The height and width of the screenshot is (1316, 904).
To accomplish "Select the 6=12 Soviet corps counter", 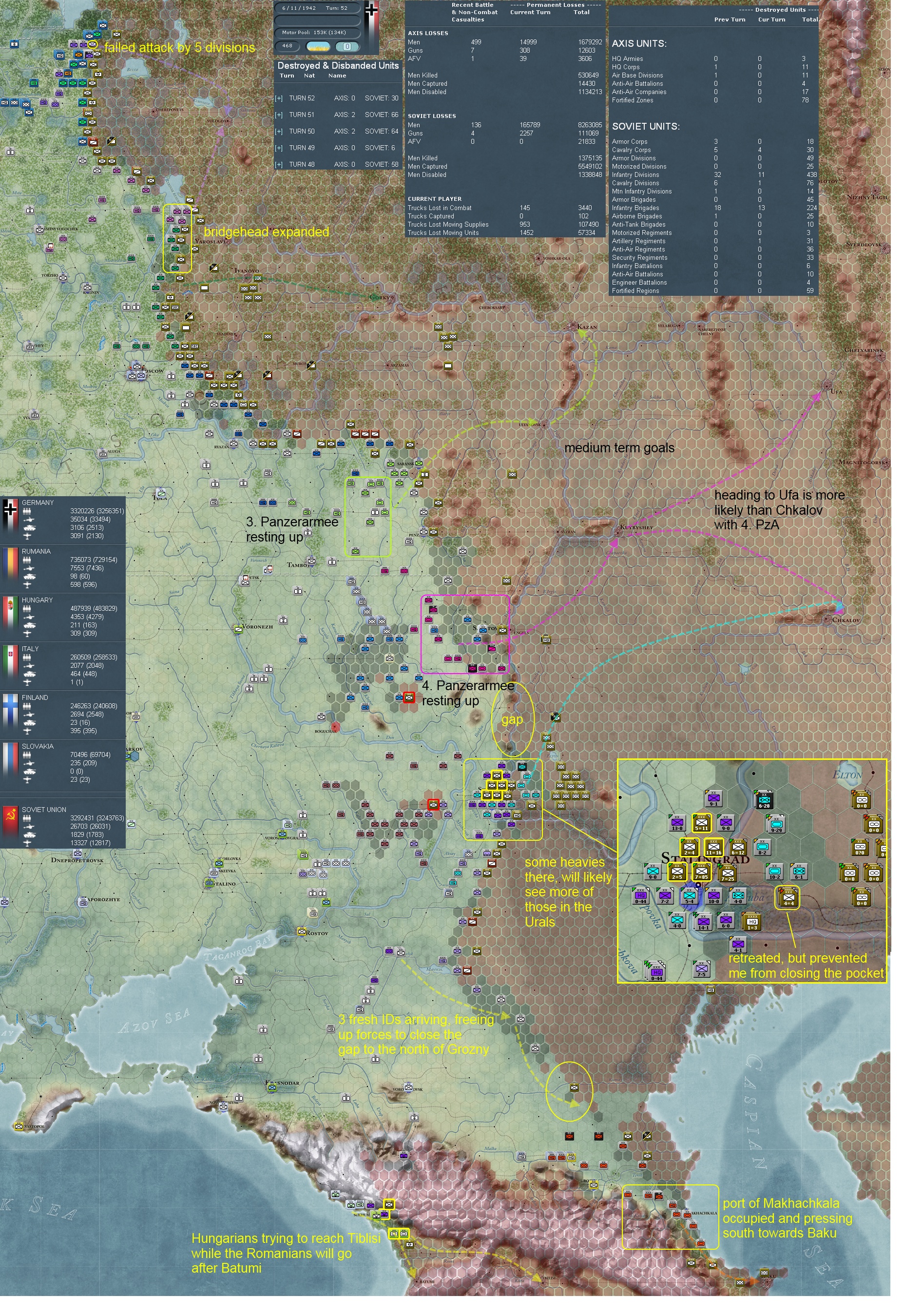I will click(738, 848).
